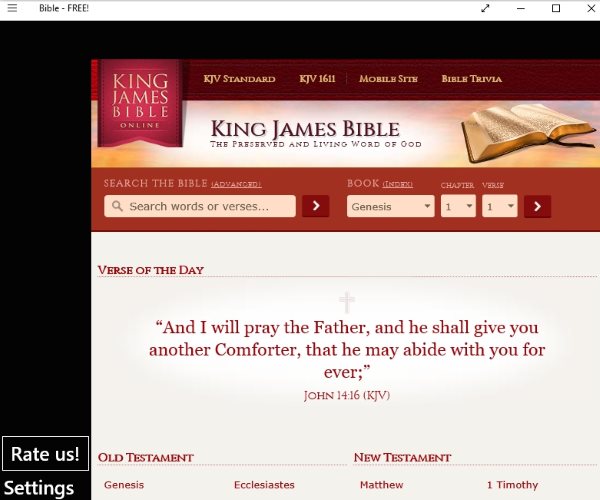Close the Bible - FREE! window
This screenshot has width=600, height=500.
click(x=591, y=8)
